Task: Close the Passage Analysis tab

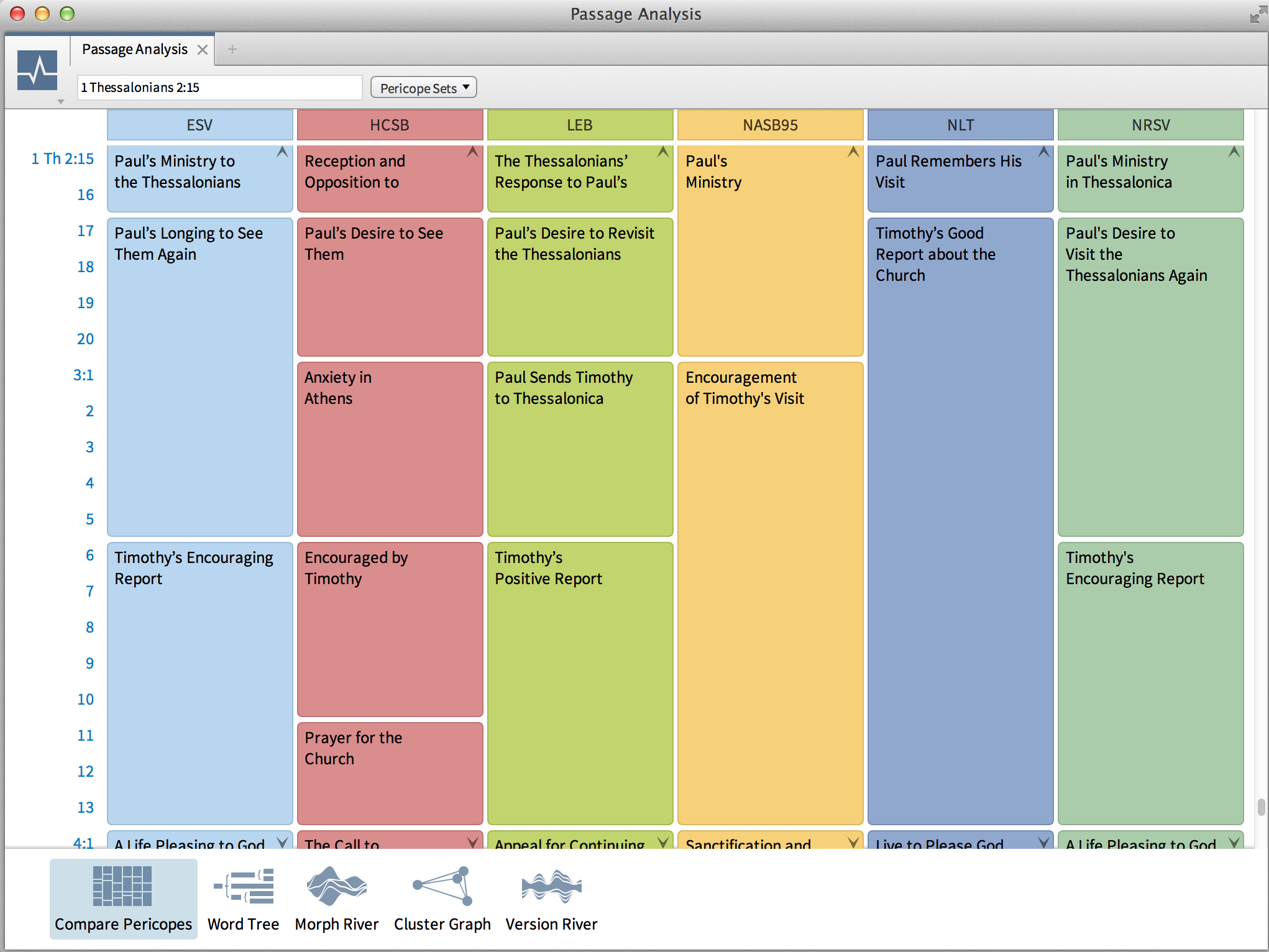Action: coord(203,50)
